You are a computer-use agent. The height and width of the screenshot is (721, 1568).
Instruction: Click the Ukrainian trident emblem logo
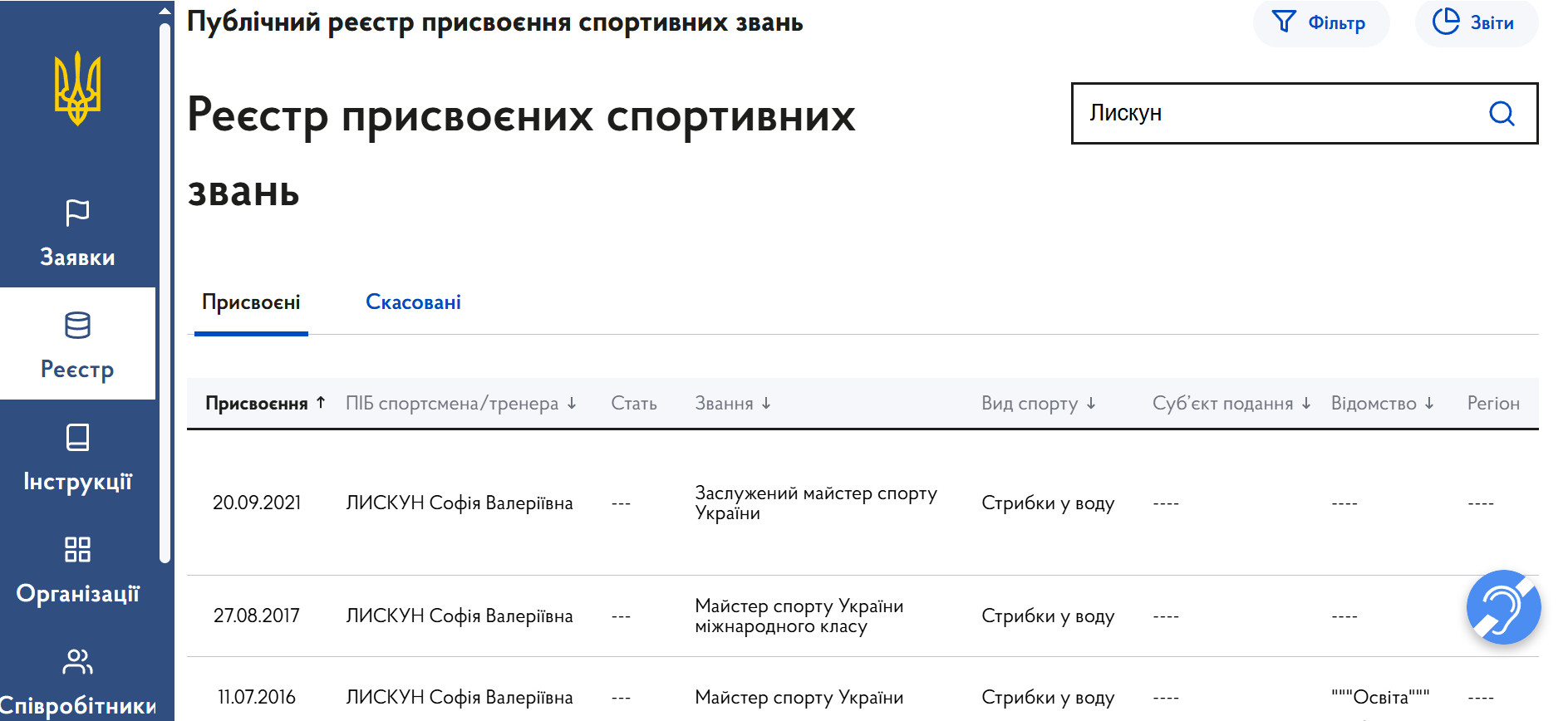(77, 89)
